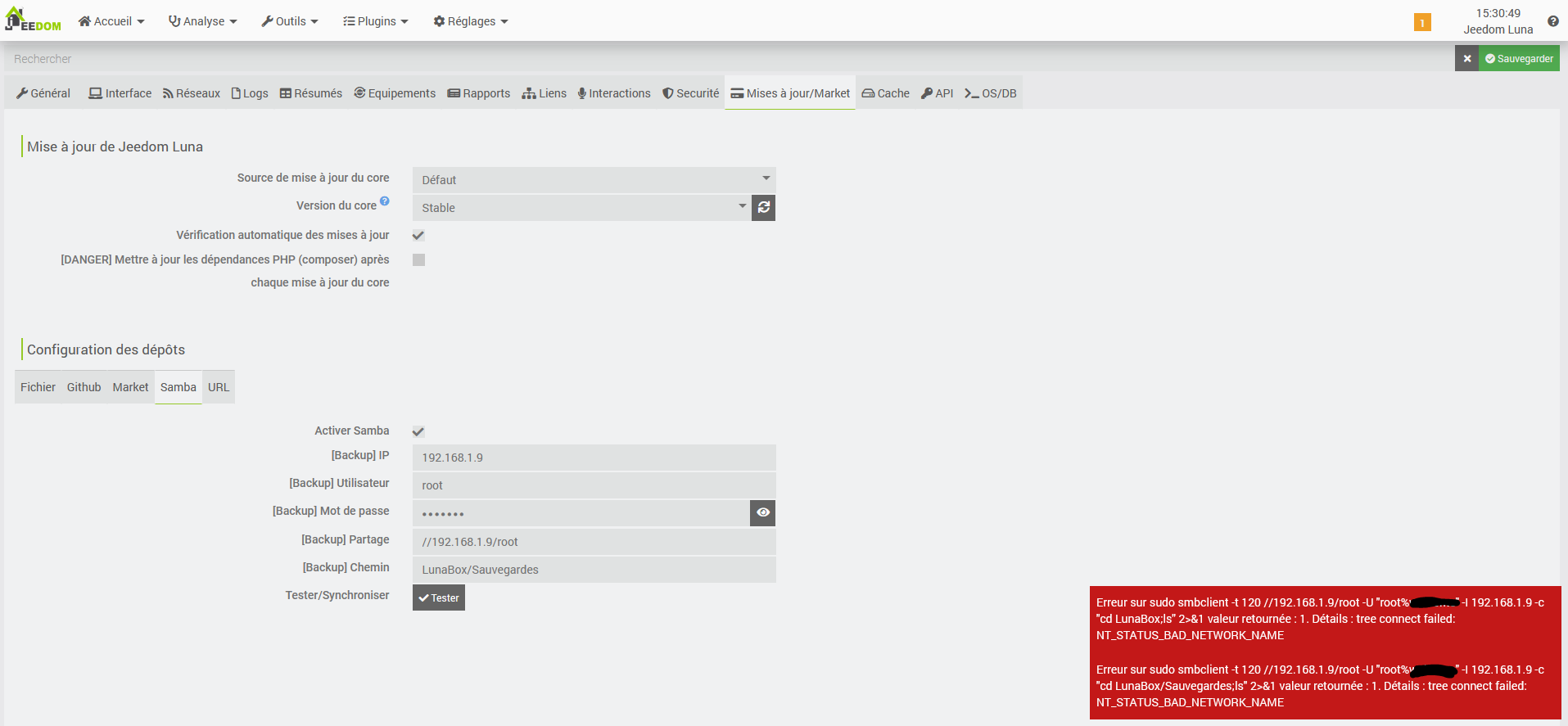Switch to the Réseaux tab
Image resolution: width=1568 pixels, height=726 pixels.
click(192, 93)
